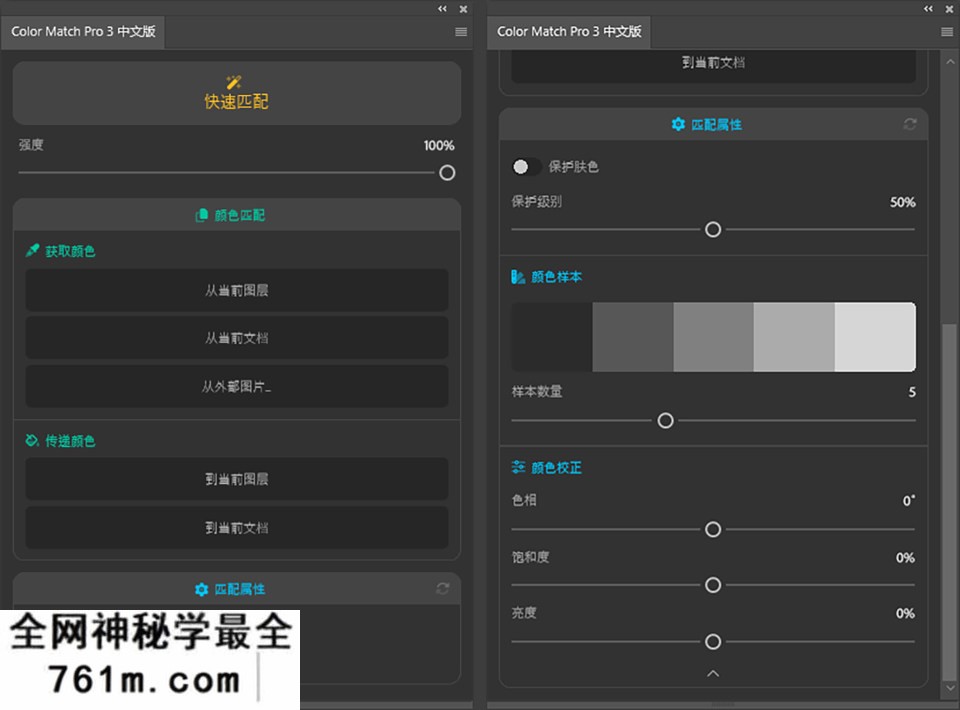Click the 快速匹配 magic wand button
Screen dimensions: 960x710
point(236,93)
